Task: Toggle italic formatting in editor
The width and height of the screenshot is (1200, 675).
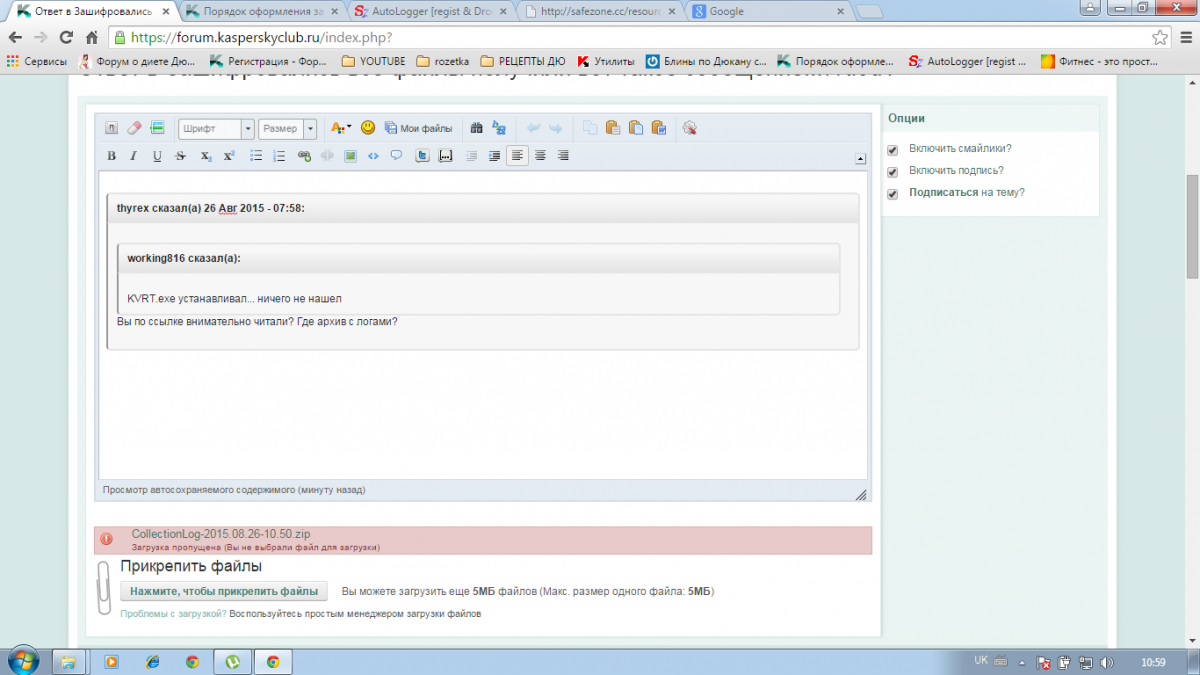Action: pos(134,156)
